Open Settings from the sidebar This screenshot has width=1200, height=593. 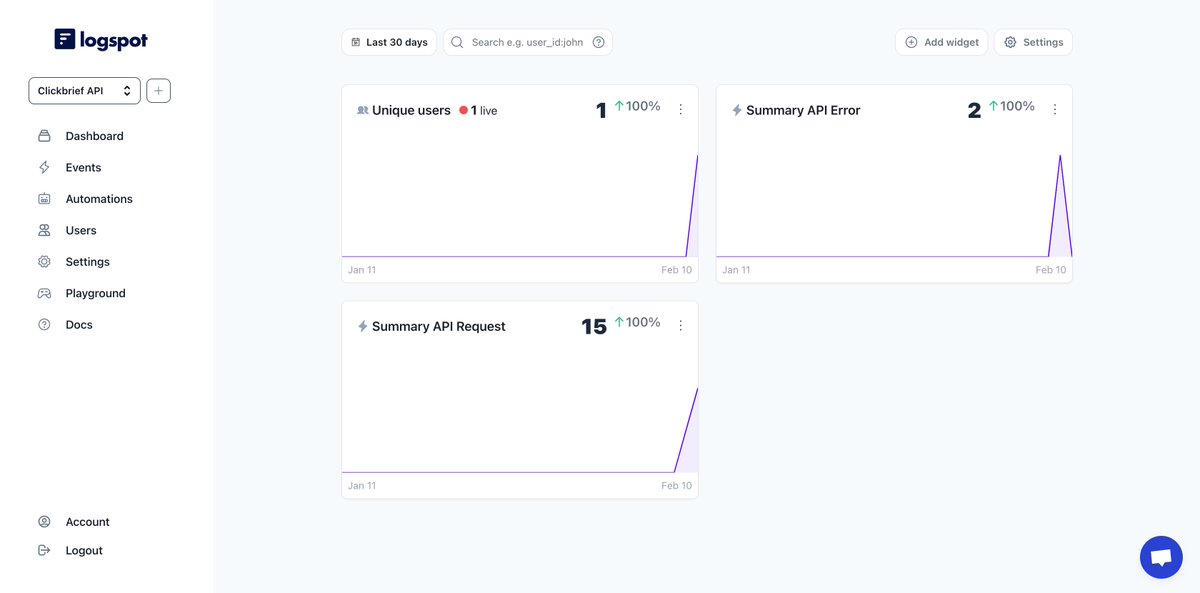(88, 262)
